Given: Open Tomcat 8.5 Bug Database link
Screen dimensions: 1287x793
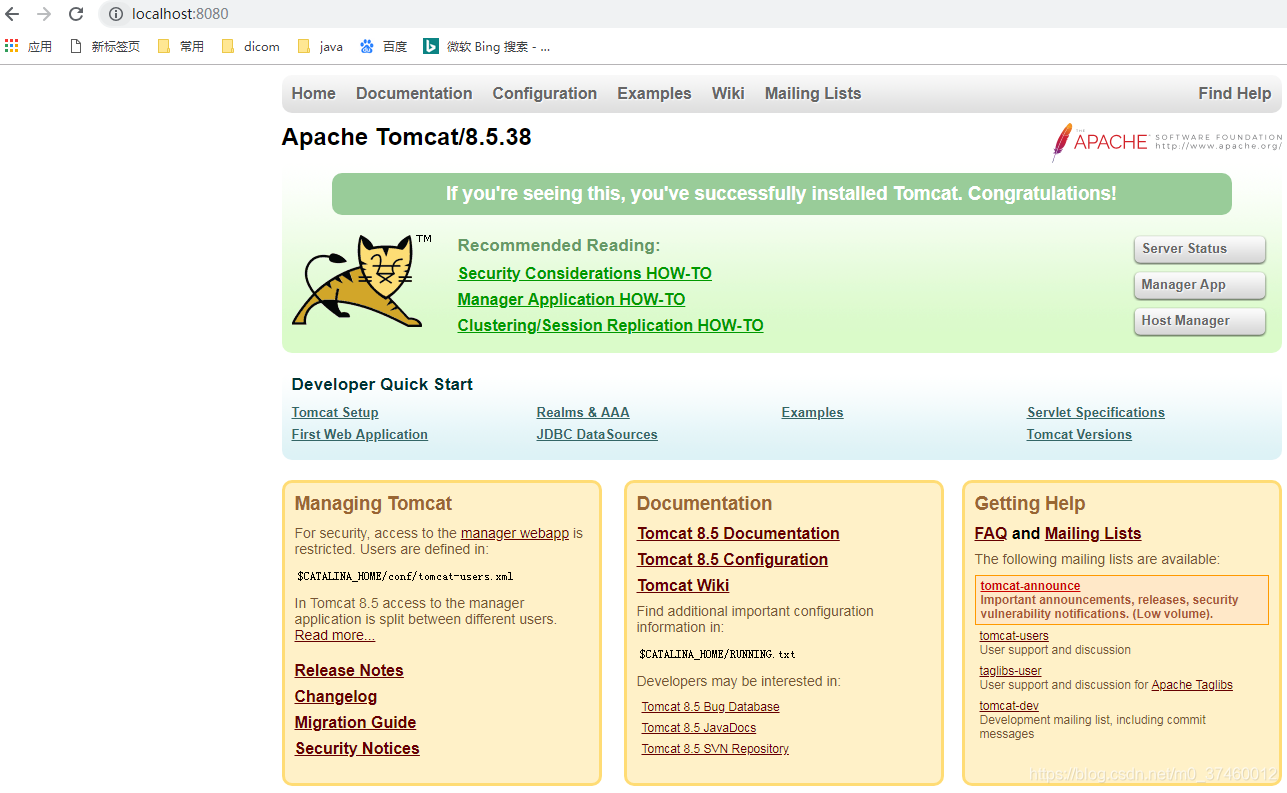Looking at the screenshot, I should coord(710,707).
